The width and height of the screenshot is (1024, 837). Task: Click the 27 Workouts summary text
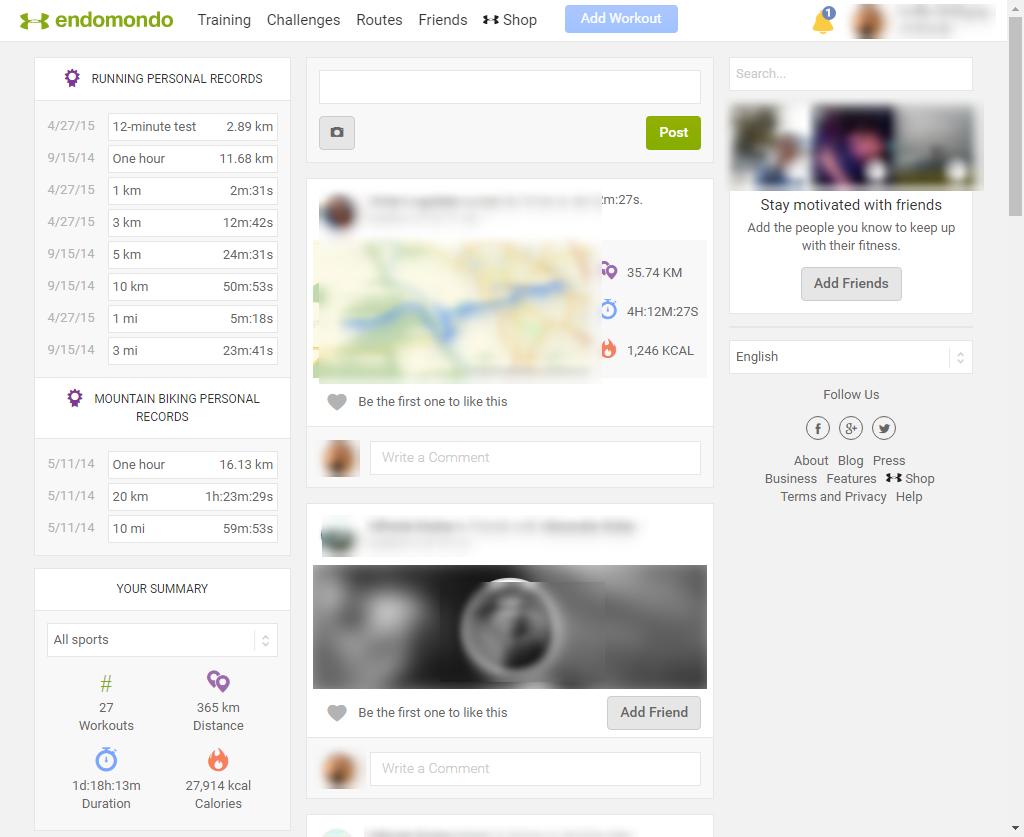(106, 717)
